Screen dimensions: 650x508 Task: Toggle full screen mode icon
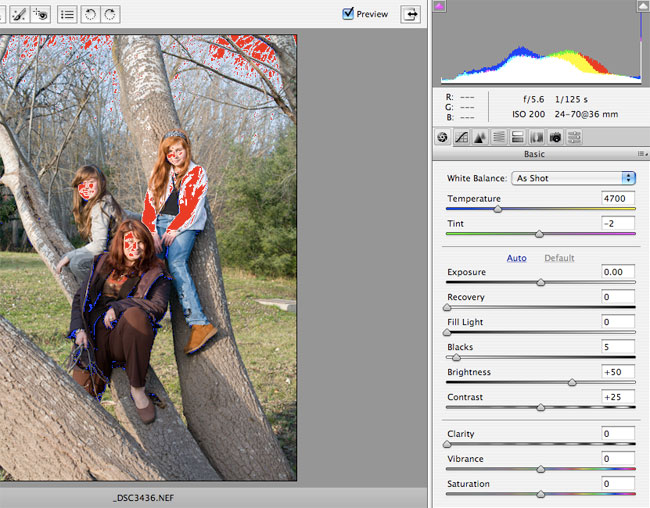[410, 13]
